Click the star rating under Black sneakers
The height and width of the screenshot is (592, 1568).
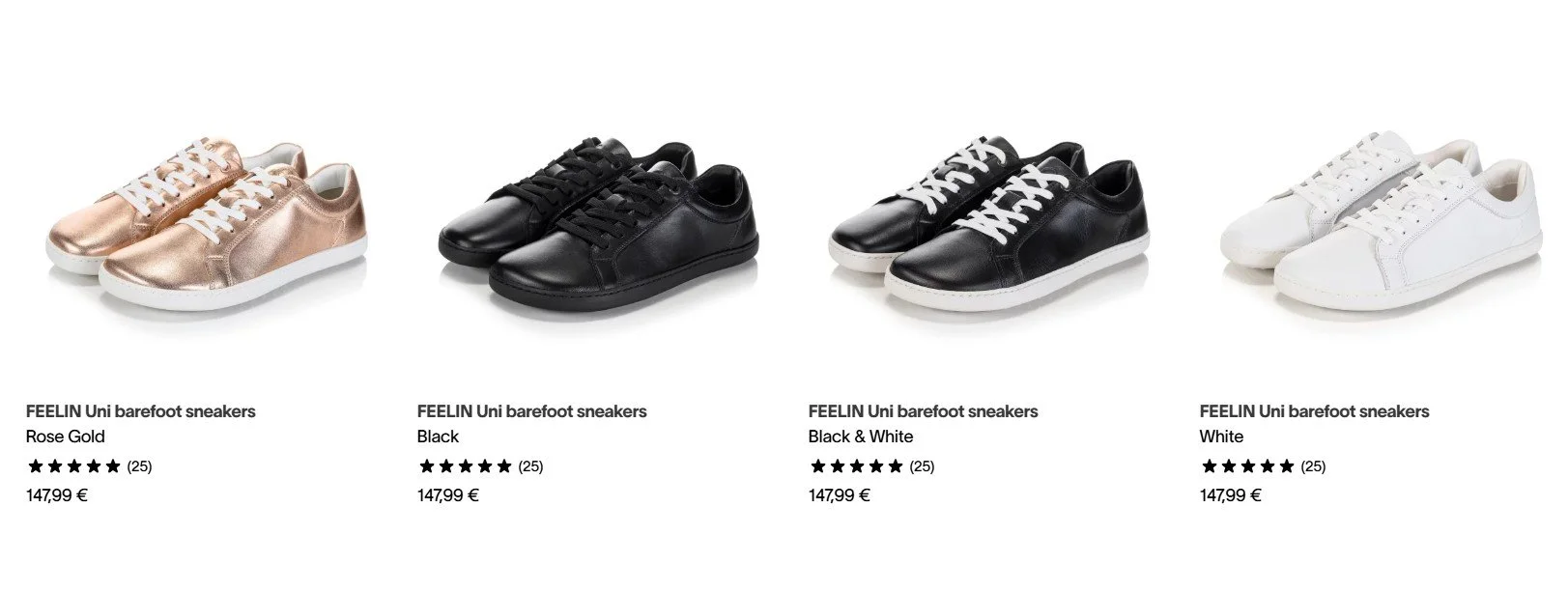[x=466, y=466]
